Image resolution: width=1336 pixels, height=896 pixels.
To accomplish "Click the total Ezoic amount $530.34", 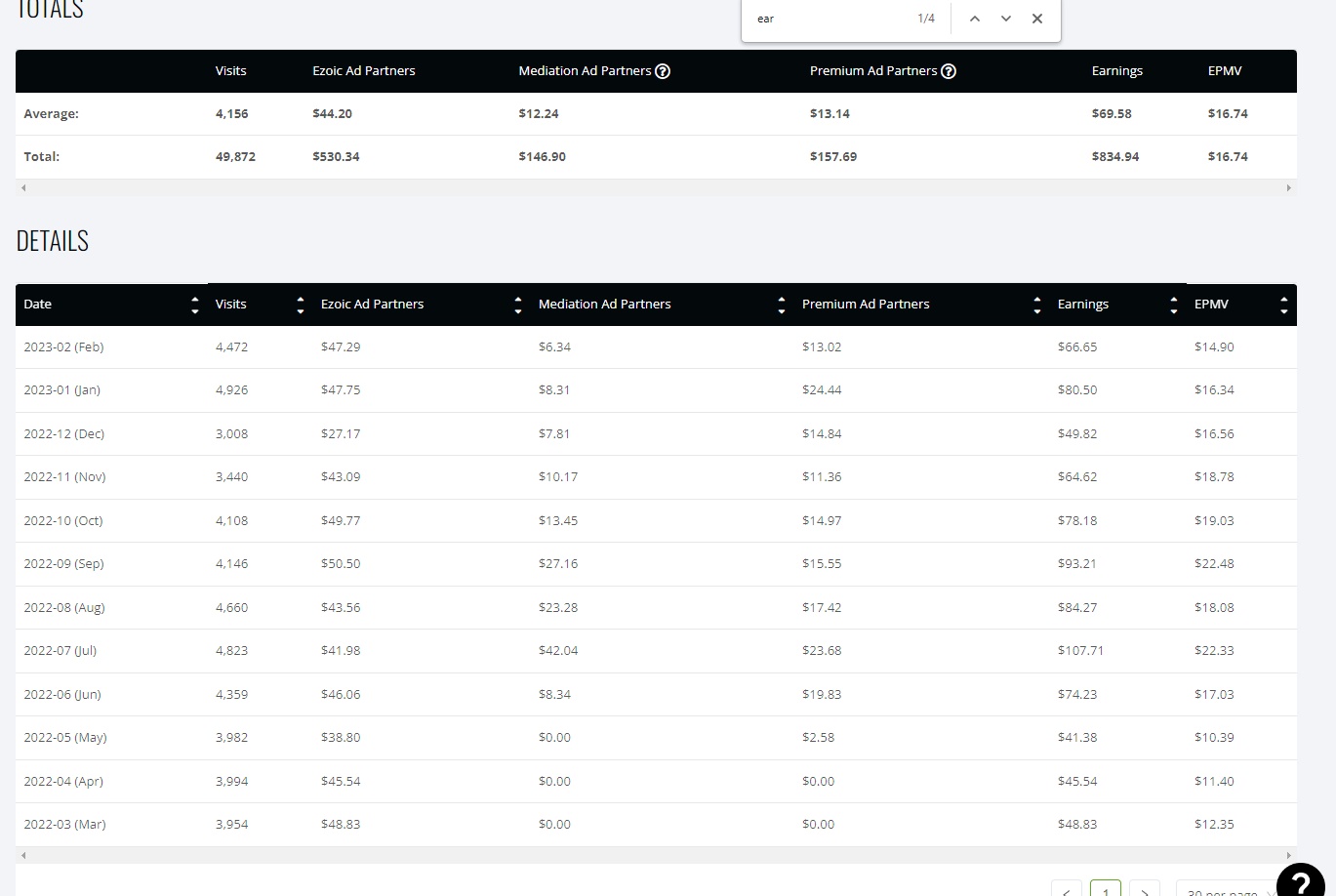I will click(x=336, y=156).
